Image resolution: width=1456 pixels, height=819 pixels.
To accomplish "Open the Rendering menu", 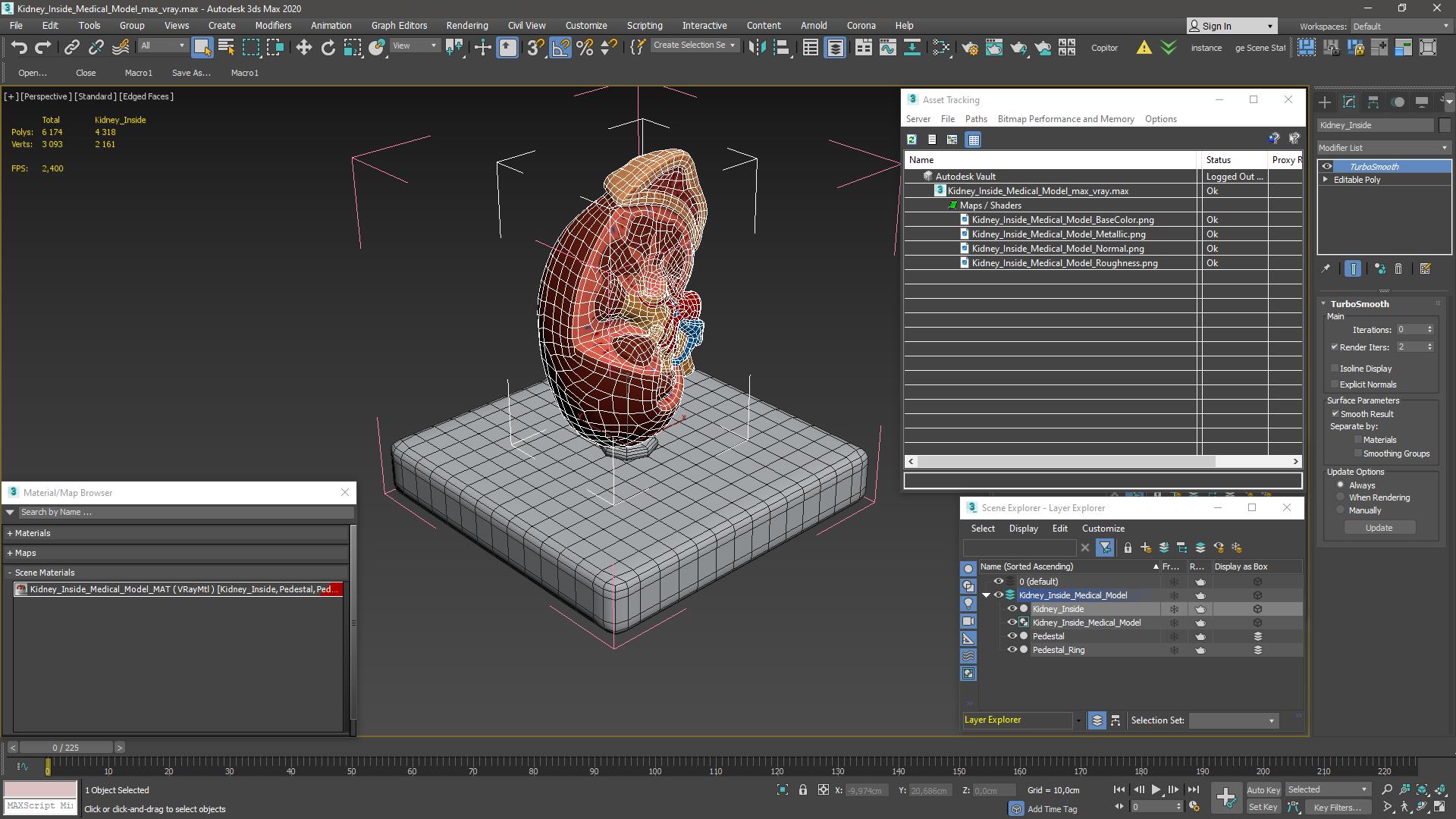I will tap(467, 25).
